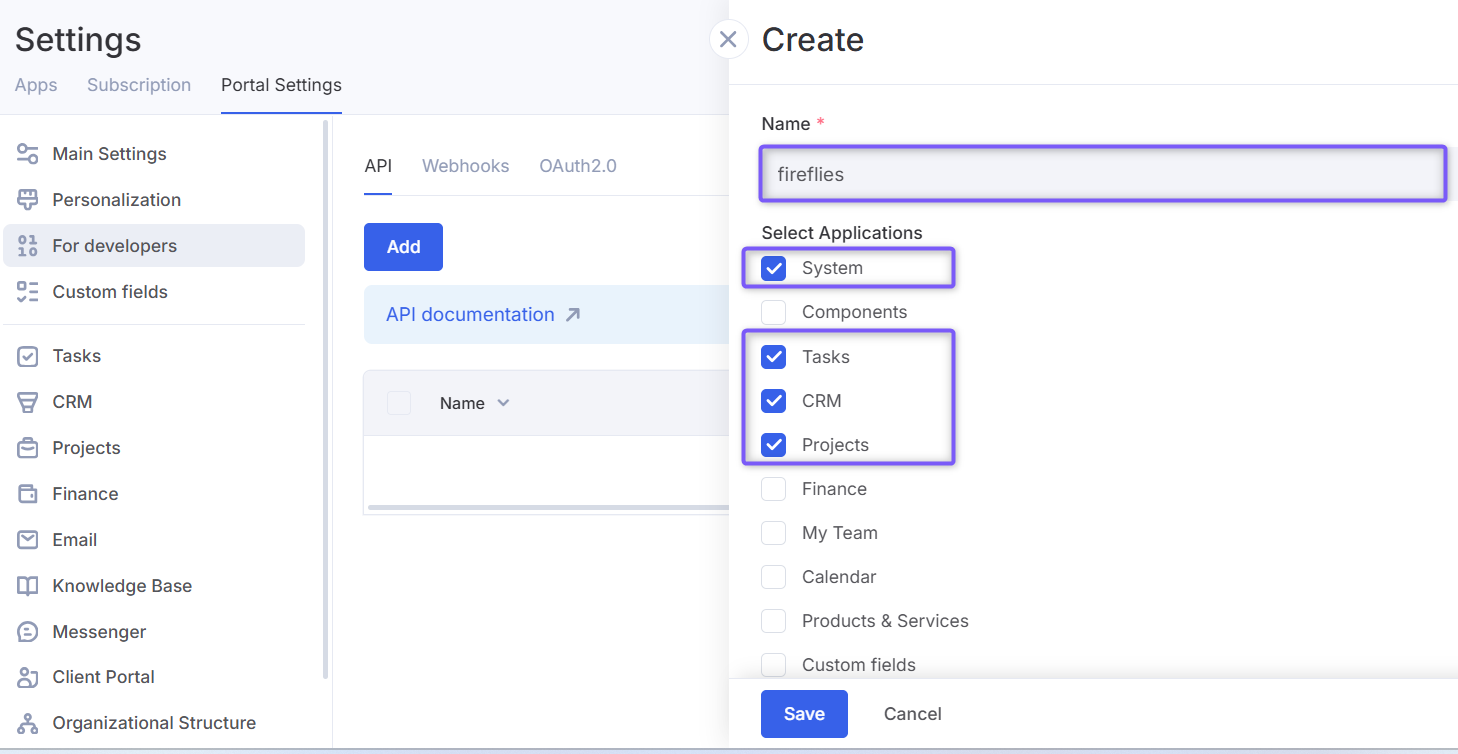Click the Email envelope icon

(x=28, y=540)
